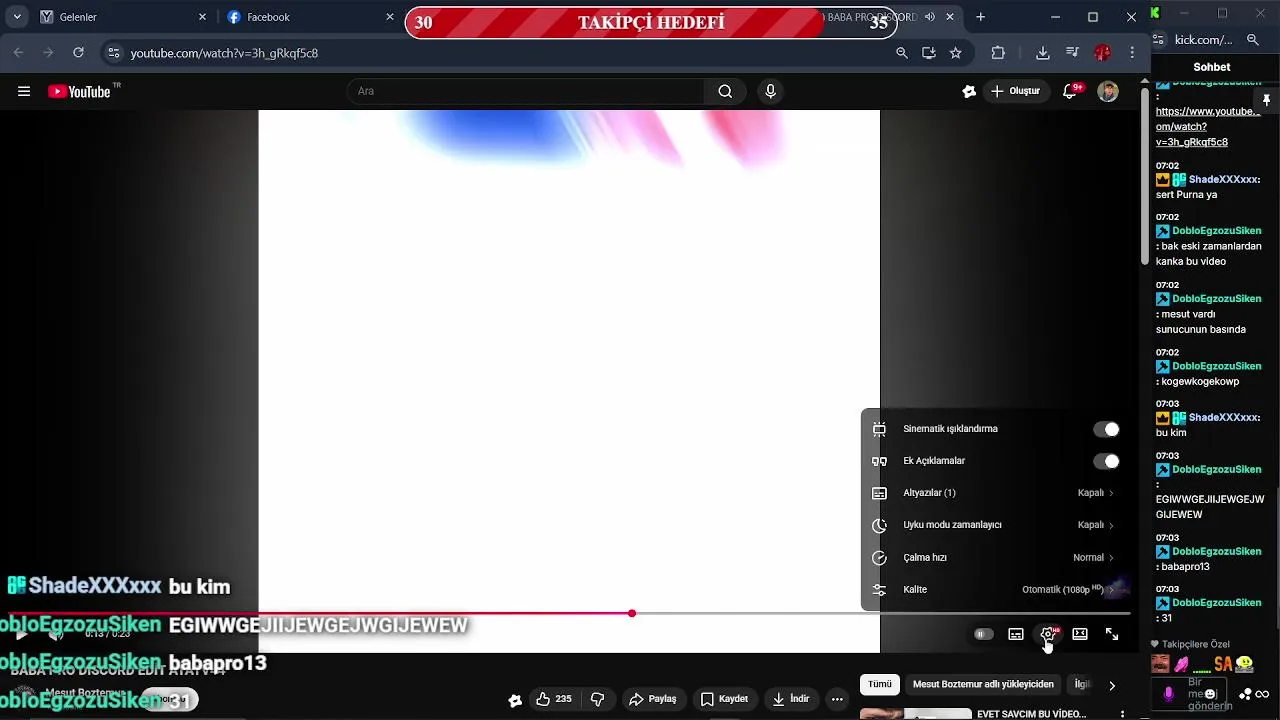The image size is (1280, 720).
Task: Open the YouTube link in Kick chat
Action: (x=1207, y=127)
